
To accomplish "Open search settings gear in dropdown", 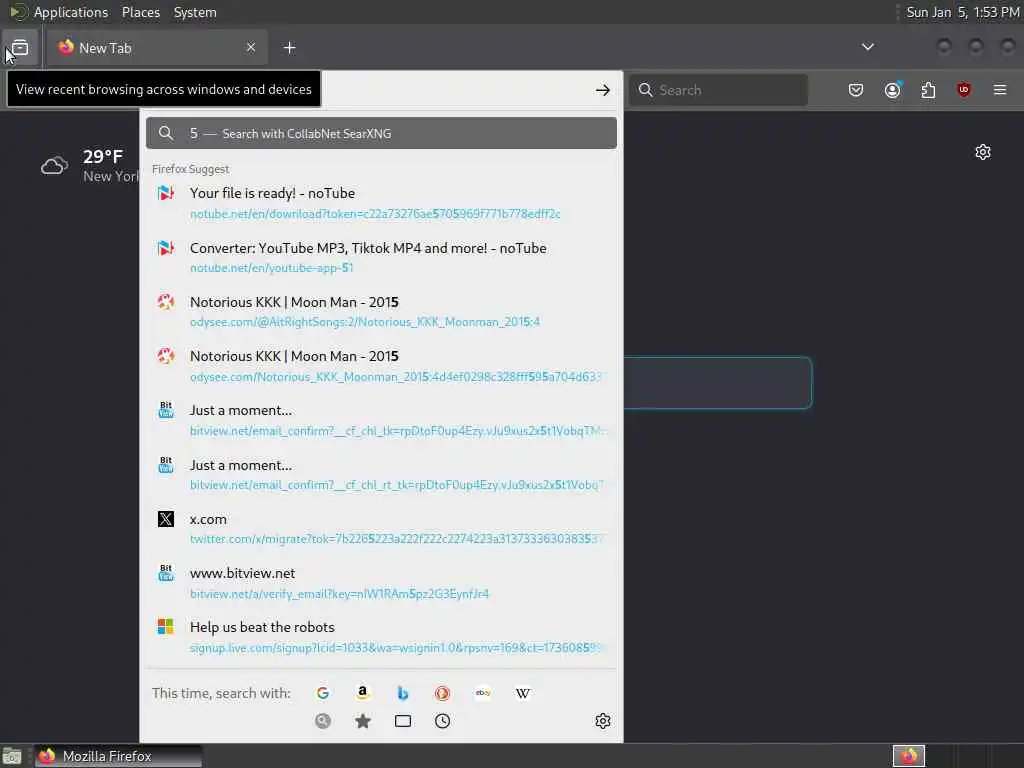I will [603, 721].
